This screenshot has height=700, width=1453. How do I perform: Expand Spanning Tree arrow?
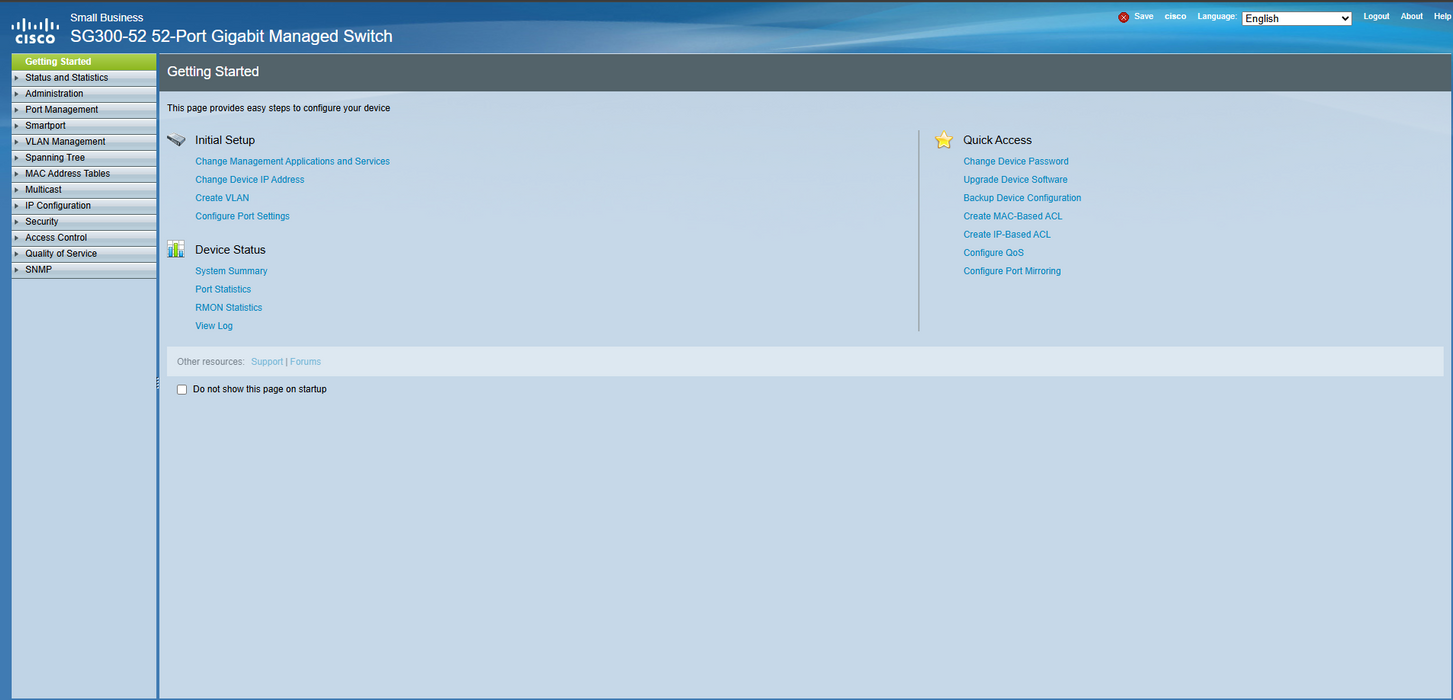click(17, 158)
